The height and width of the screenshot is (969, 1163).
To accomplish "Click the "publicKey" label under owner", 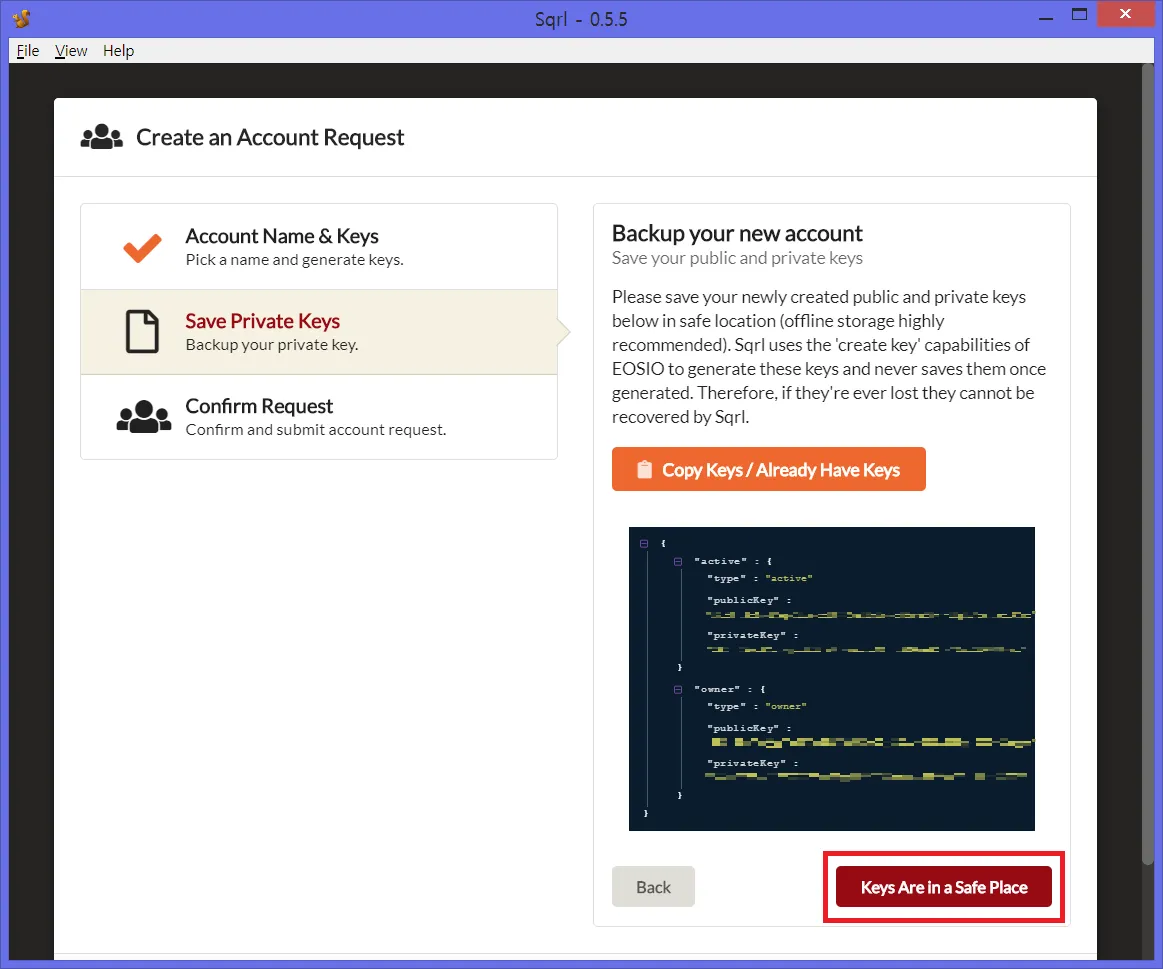I will click(742, 728).
